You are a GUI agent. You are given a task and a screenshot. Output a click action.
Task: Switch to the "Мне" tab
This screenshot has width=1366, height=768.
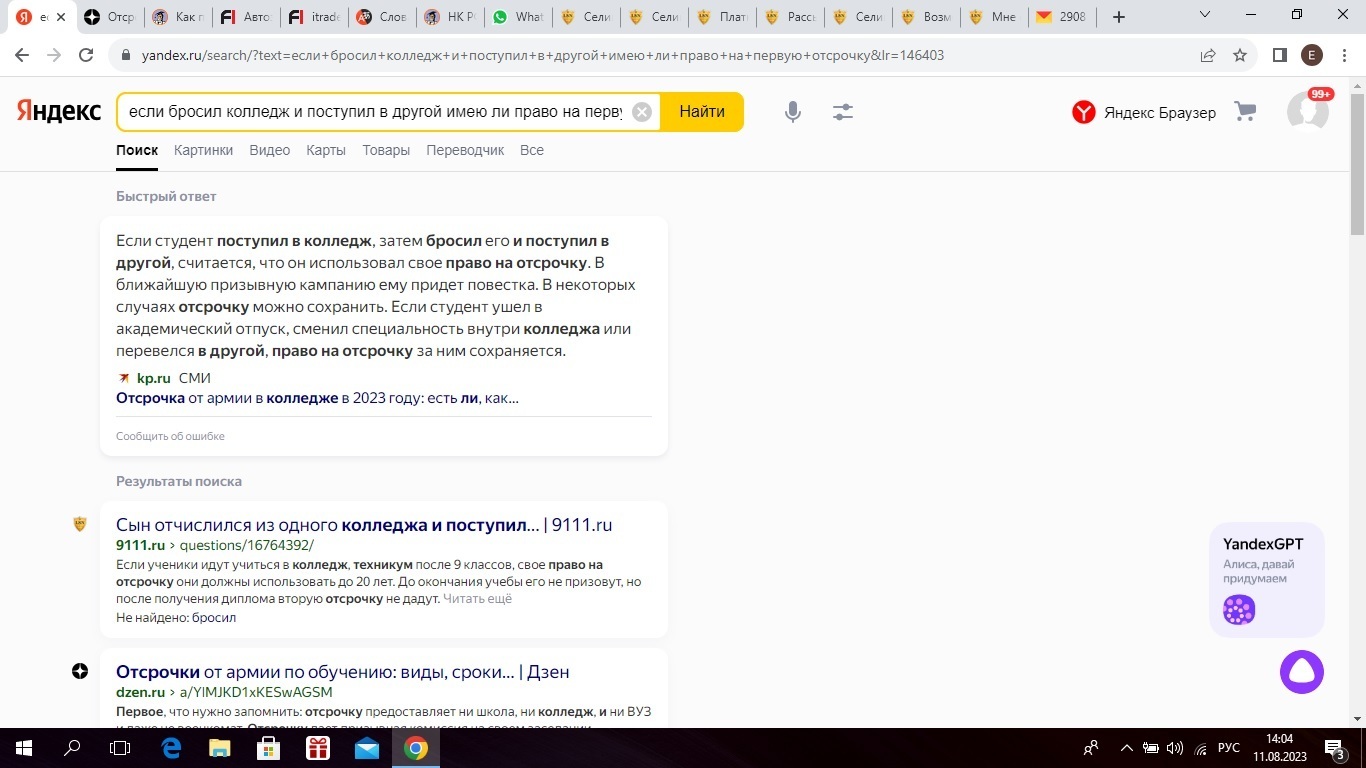tap(993, 17)
